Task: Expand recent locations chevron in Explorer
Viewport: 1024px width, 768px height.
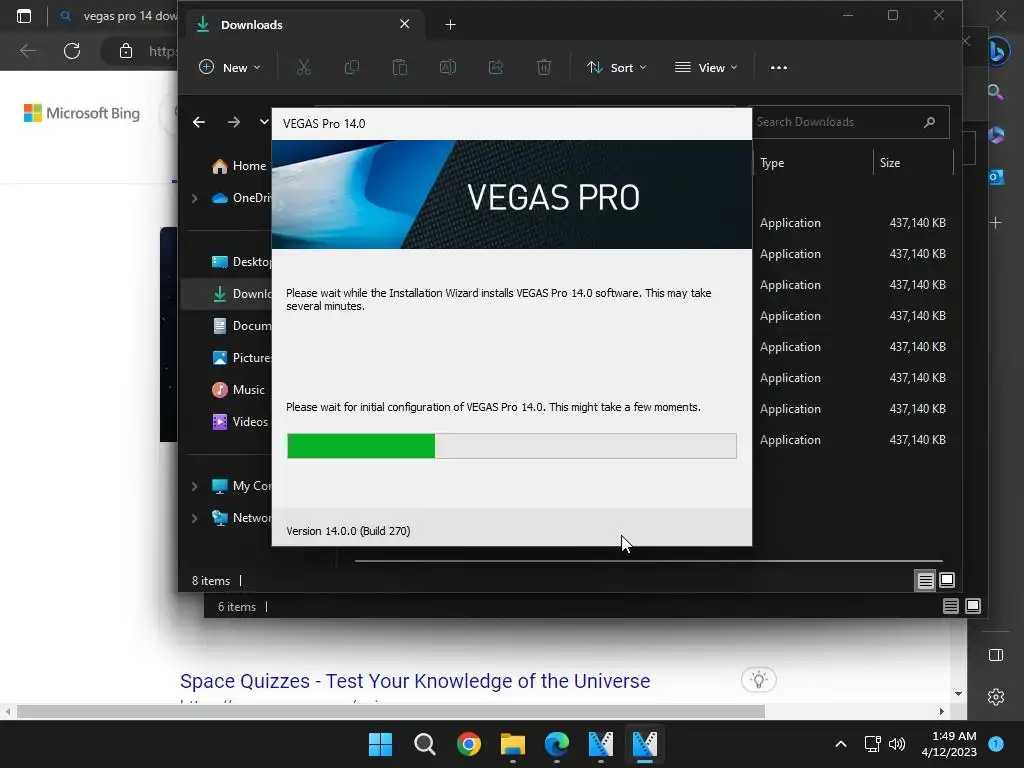Action: pos(264,121)
